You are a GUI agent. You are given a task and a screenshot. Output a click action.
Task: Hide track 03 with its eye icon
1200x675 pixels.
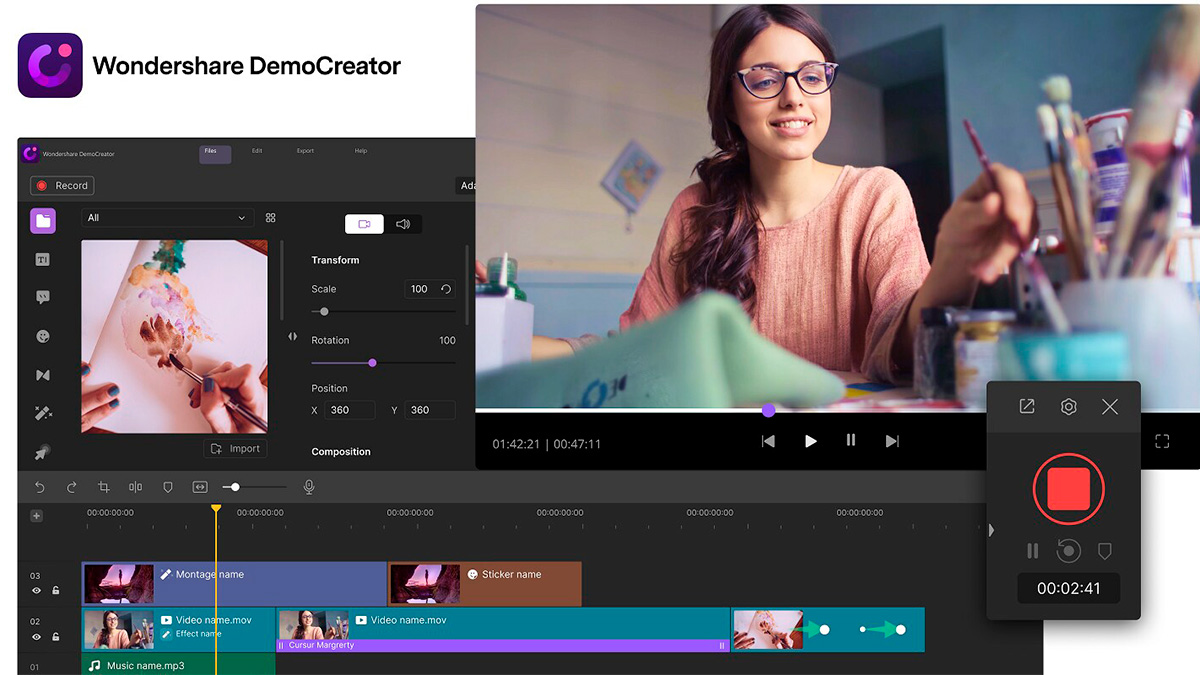click(35, 590)
